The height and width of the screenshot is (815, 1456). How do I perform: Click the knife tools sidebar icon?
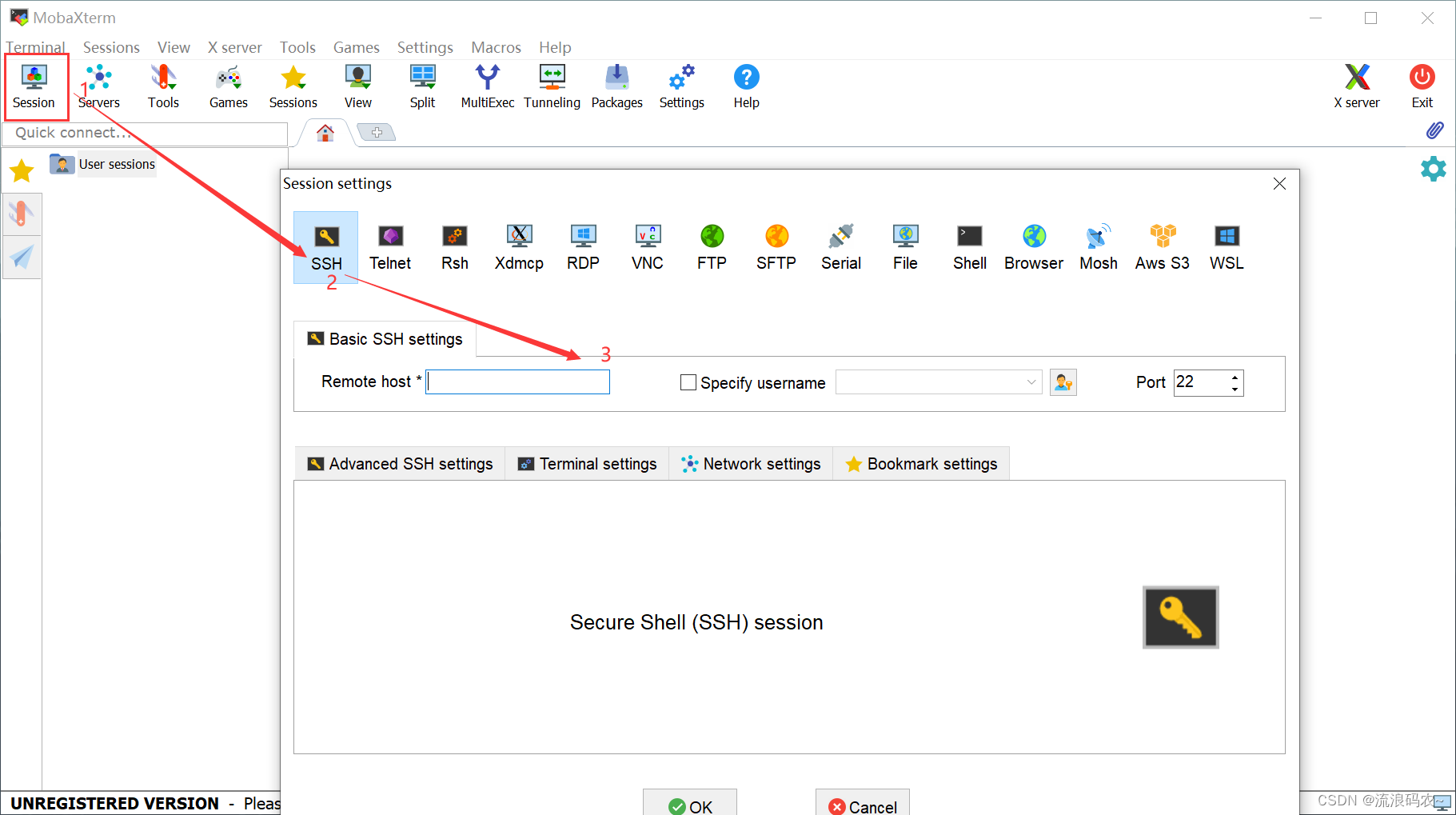pyautogui.click(x=22, y=214)
